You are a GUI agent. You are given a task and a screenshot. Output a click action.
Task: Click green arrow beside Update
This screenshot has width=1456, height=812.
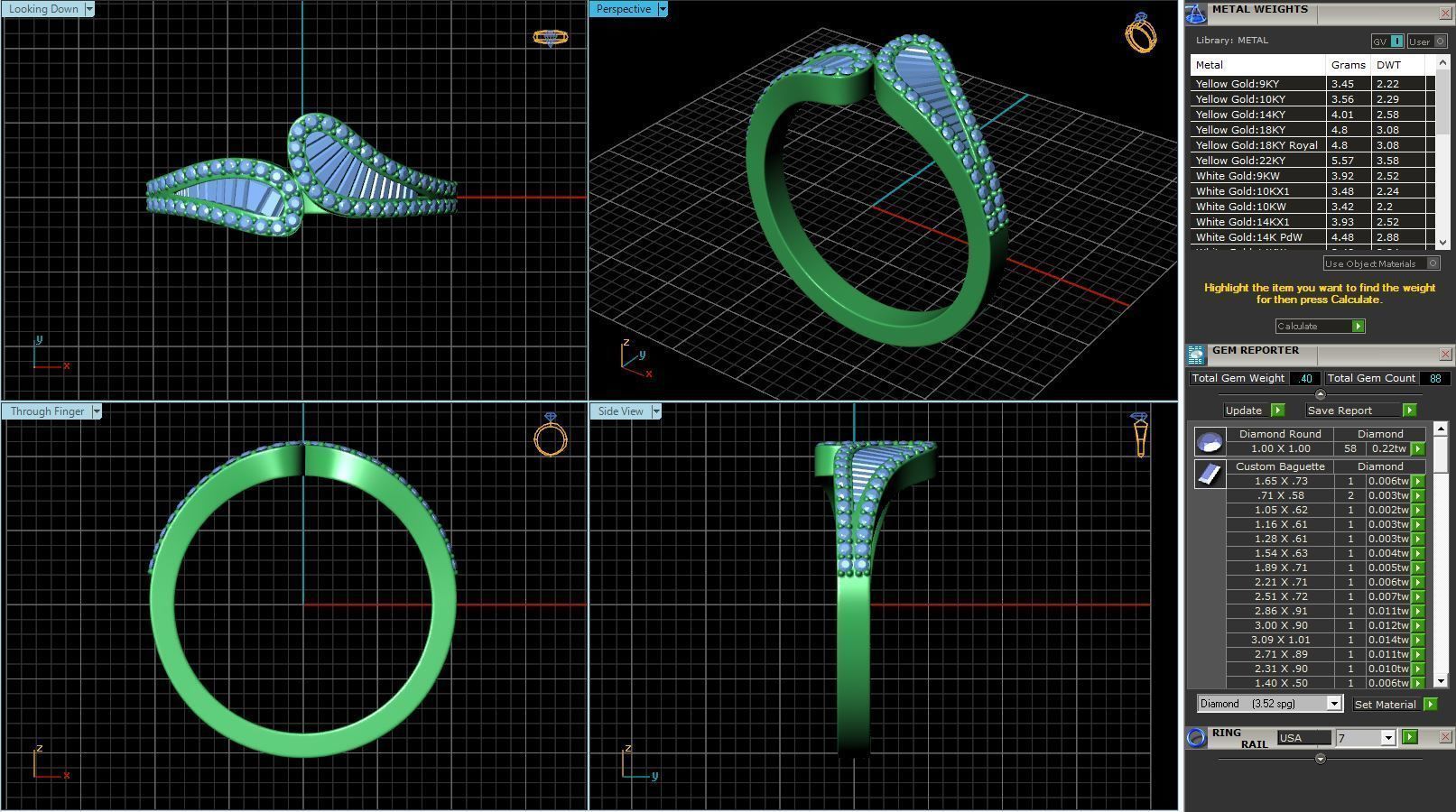pos(1277,411)
